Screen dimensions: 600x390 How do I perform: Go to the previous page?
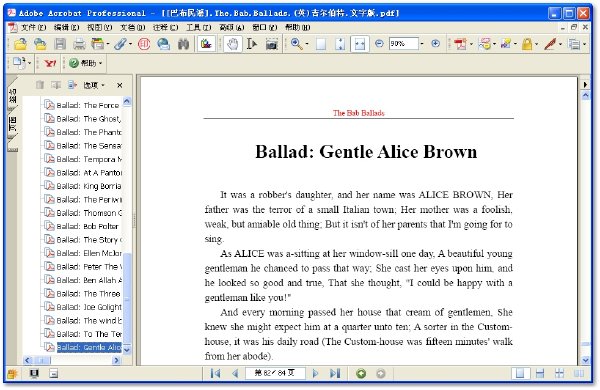235,373
